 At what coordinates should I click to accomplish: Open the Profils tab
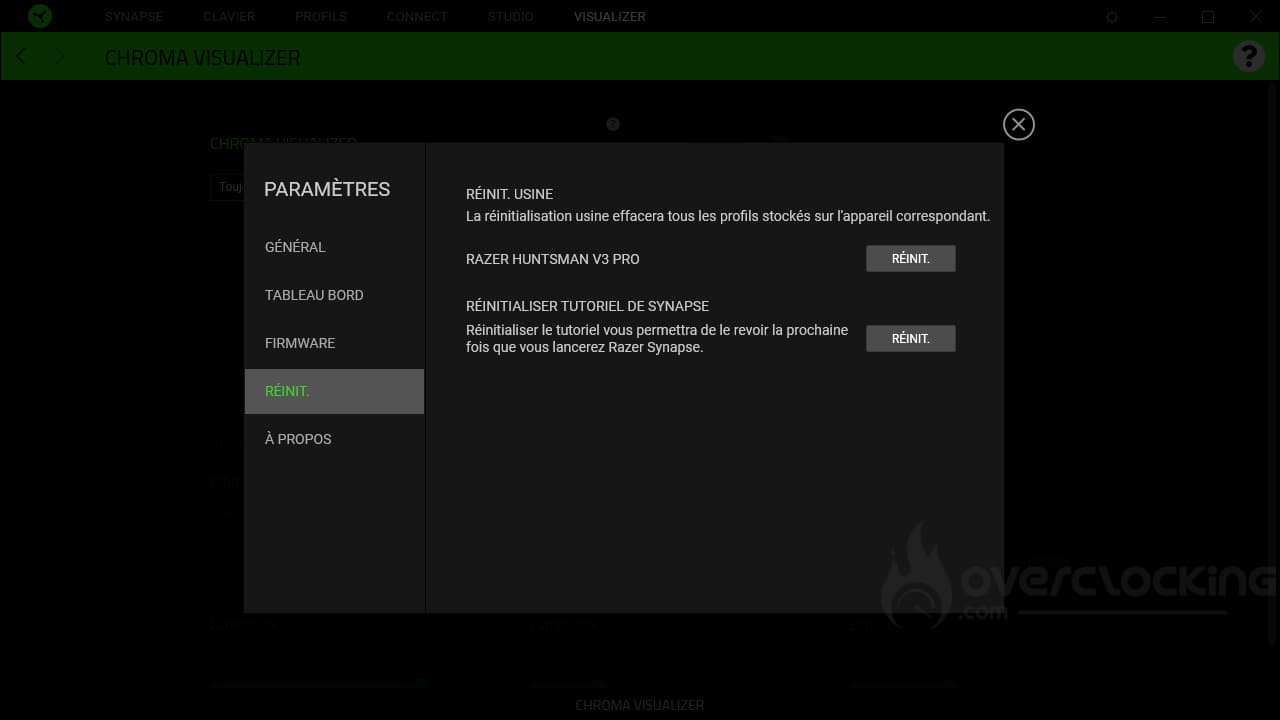tap(321, 17)
